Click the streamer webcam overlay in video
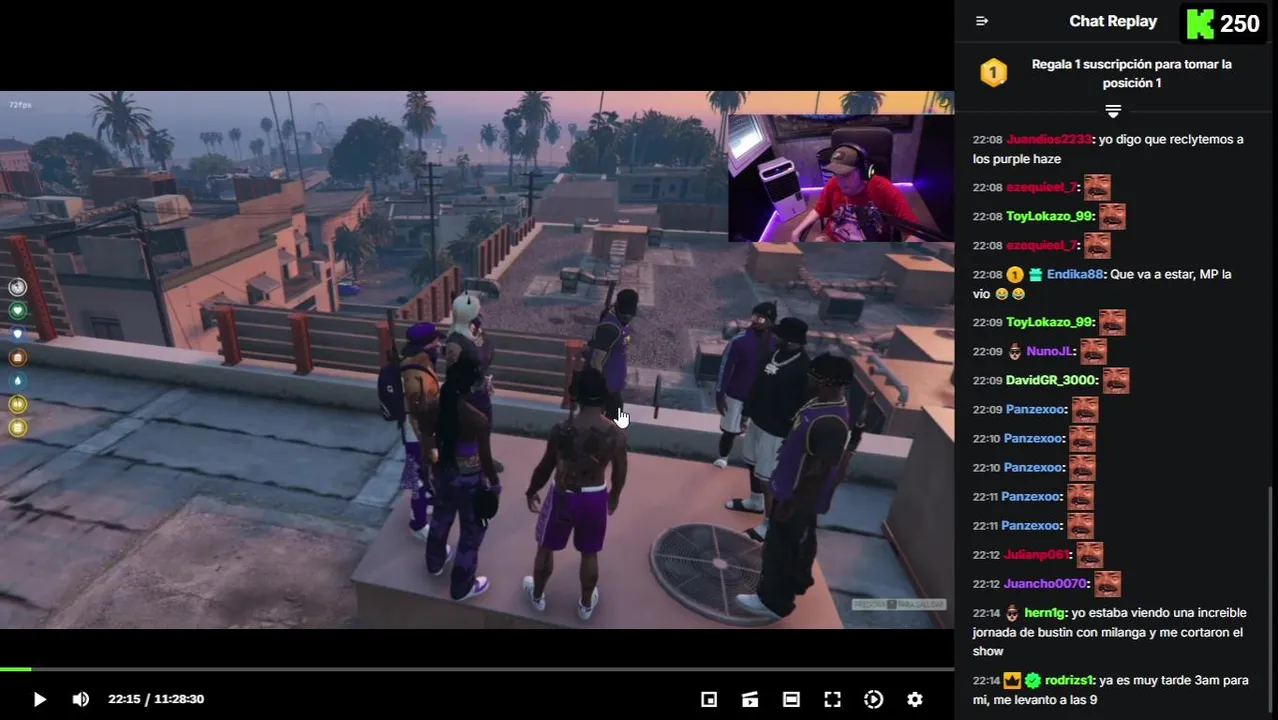Image resolution: width=1278 pixels, height=720 pixels. coord(840,178)
